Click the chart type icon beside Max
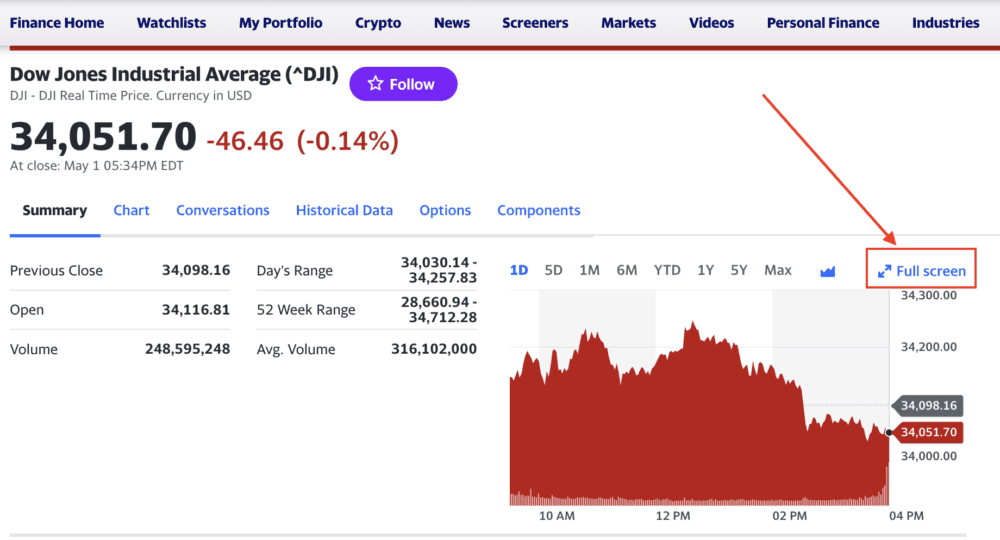 [827, 271]
